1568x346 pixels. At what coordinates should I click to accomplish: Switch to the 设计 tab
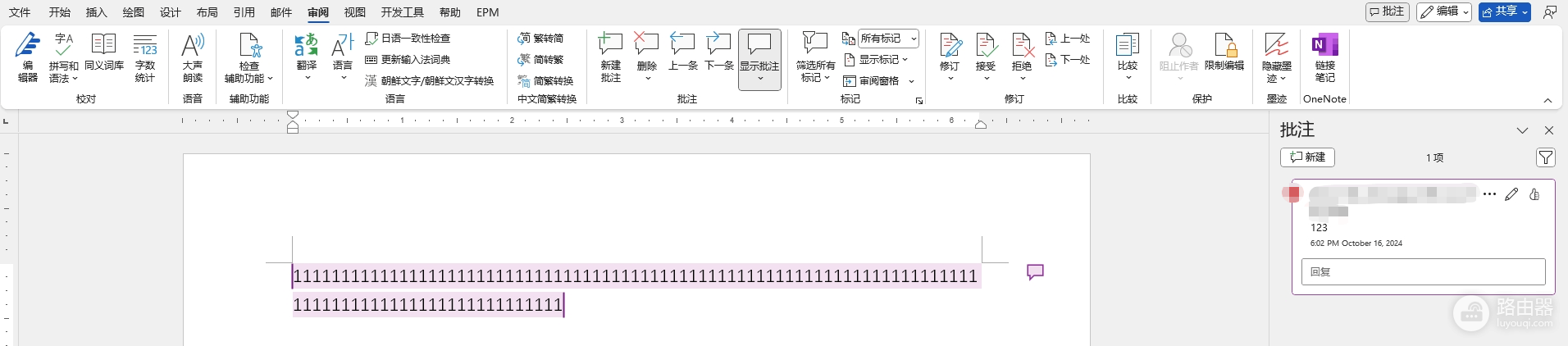171,12
